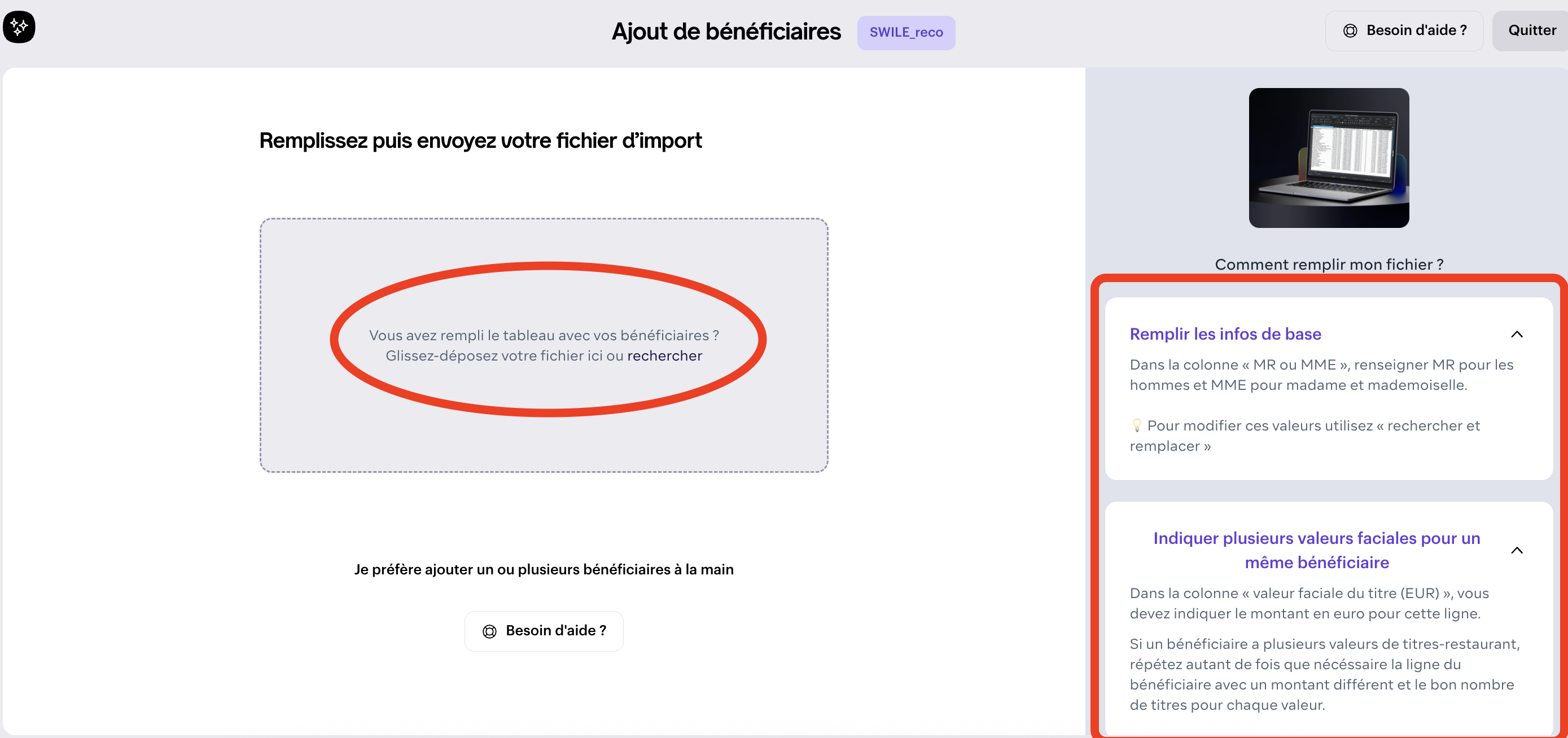This screenshot has height=738, width=1568.
Task: Click the Swile sparkle logo icon
Action: tap(19, 27)
